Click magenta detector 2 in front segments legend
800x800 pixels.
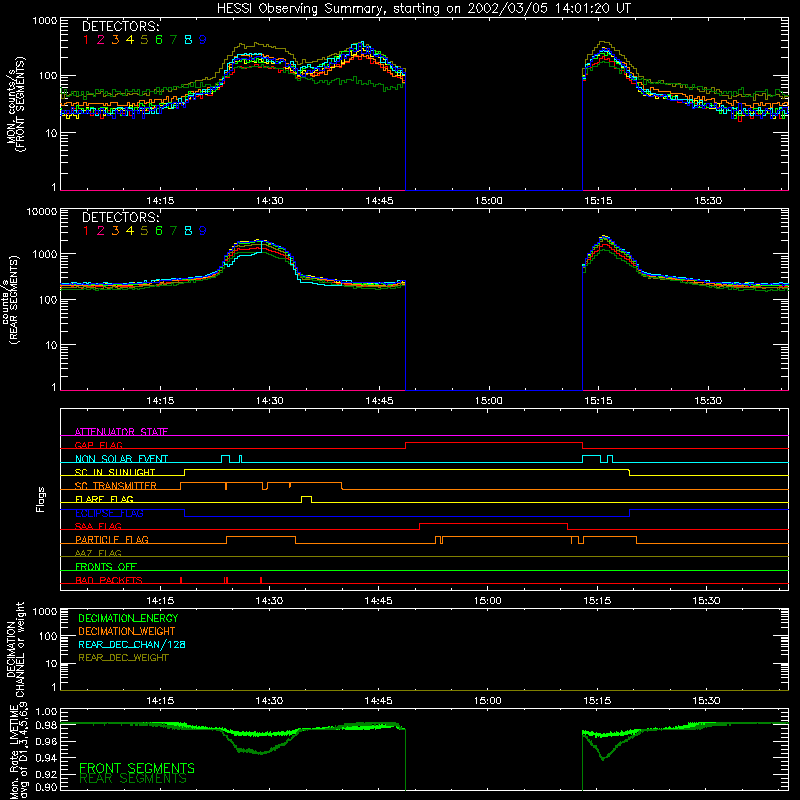pos(101,40)
